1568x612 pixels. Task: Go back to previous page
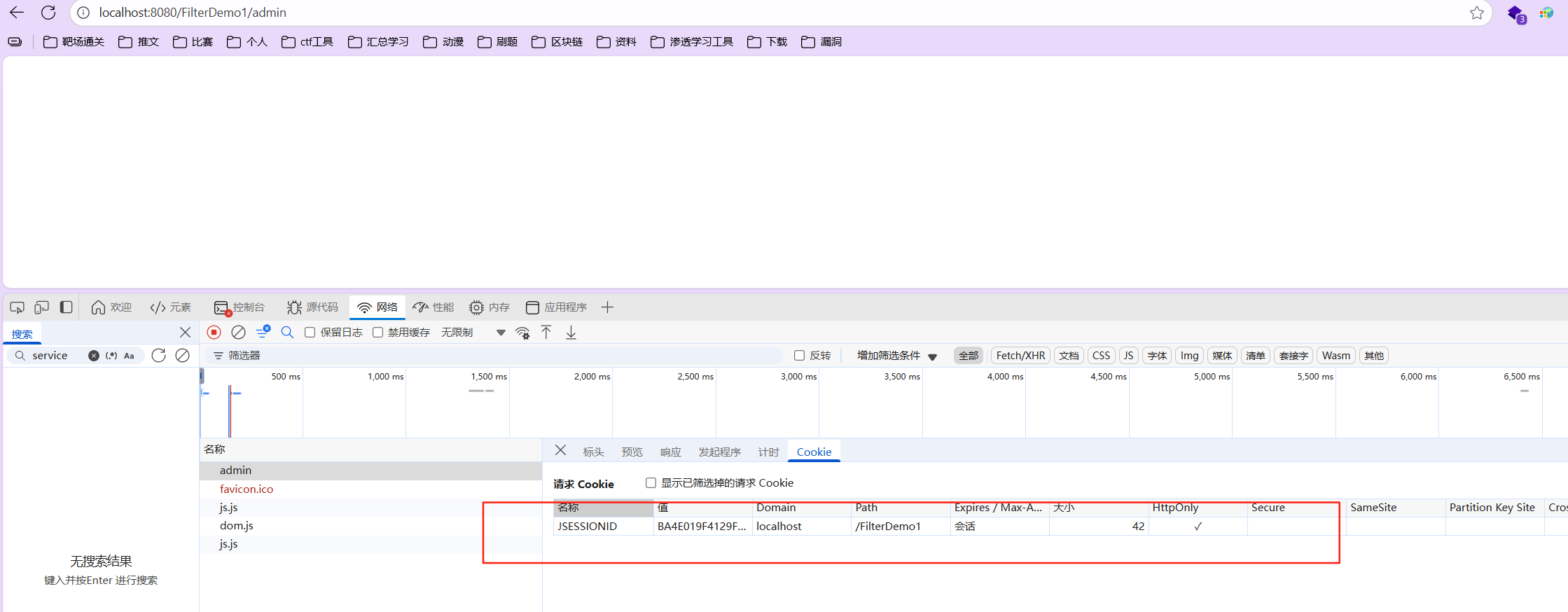(x=17, y=13)
